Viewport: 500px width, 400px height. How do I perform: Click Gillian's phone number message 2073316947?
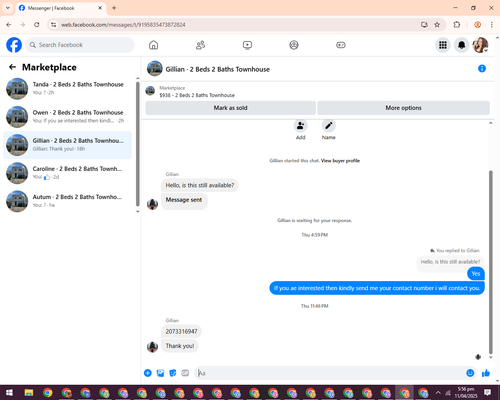pos(181,331)
